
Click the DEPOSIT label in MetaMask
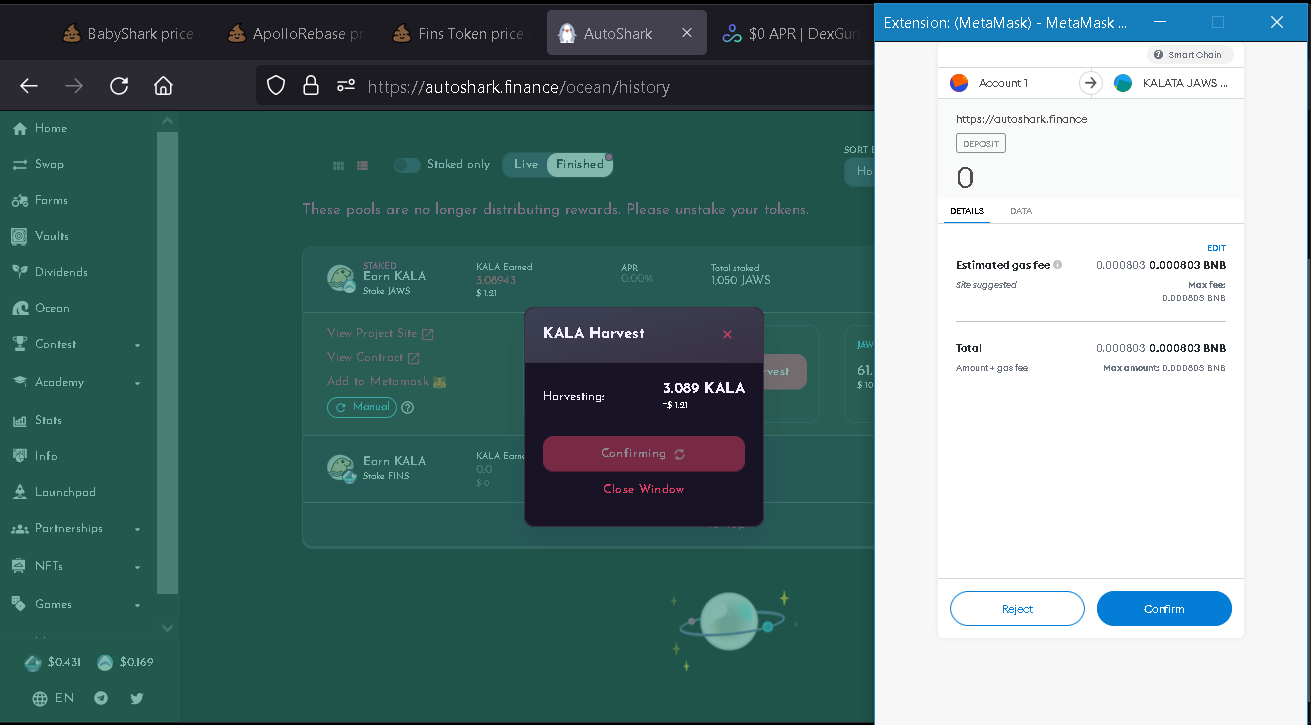tap(981, 144)
